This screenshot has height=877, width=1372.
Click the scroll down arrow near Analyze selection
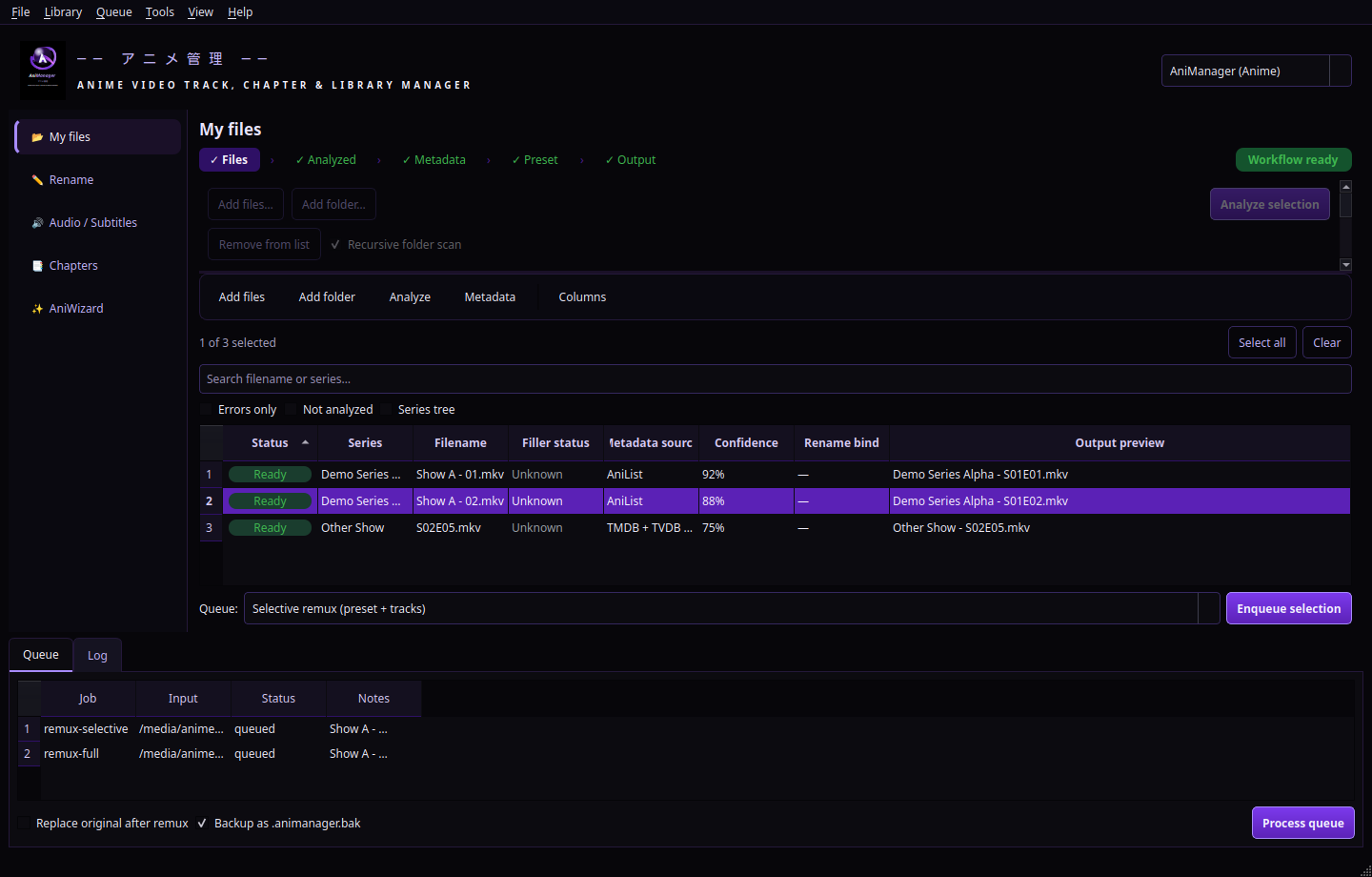point(1345,265)
